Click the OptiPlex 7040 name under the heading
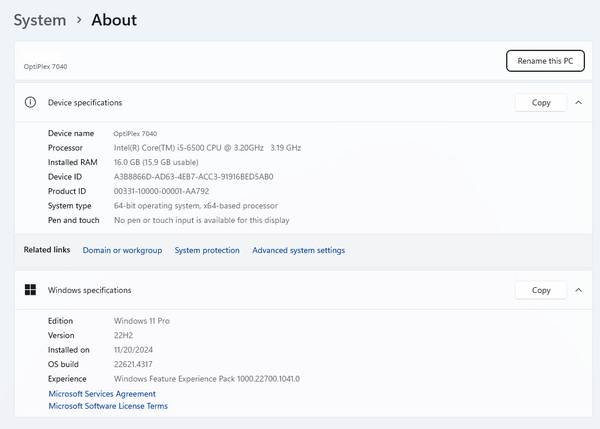 (46, 66)
